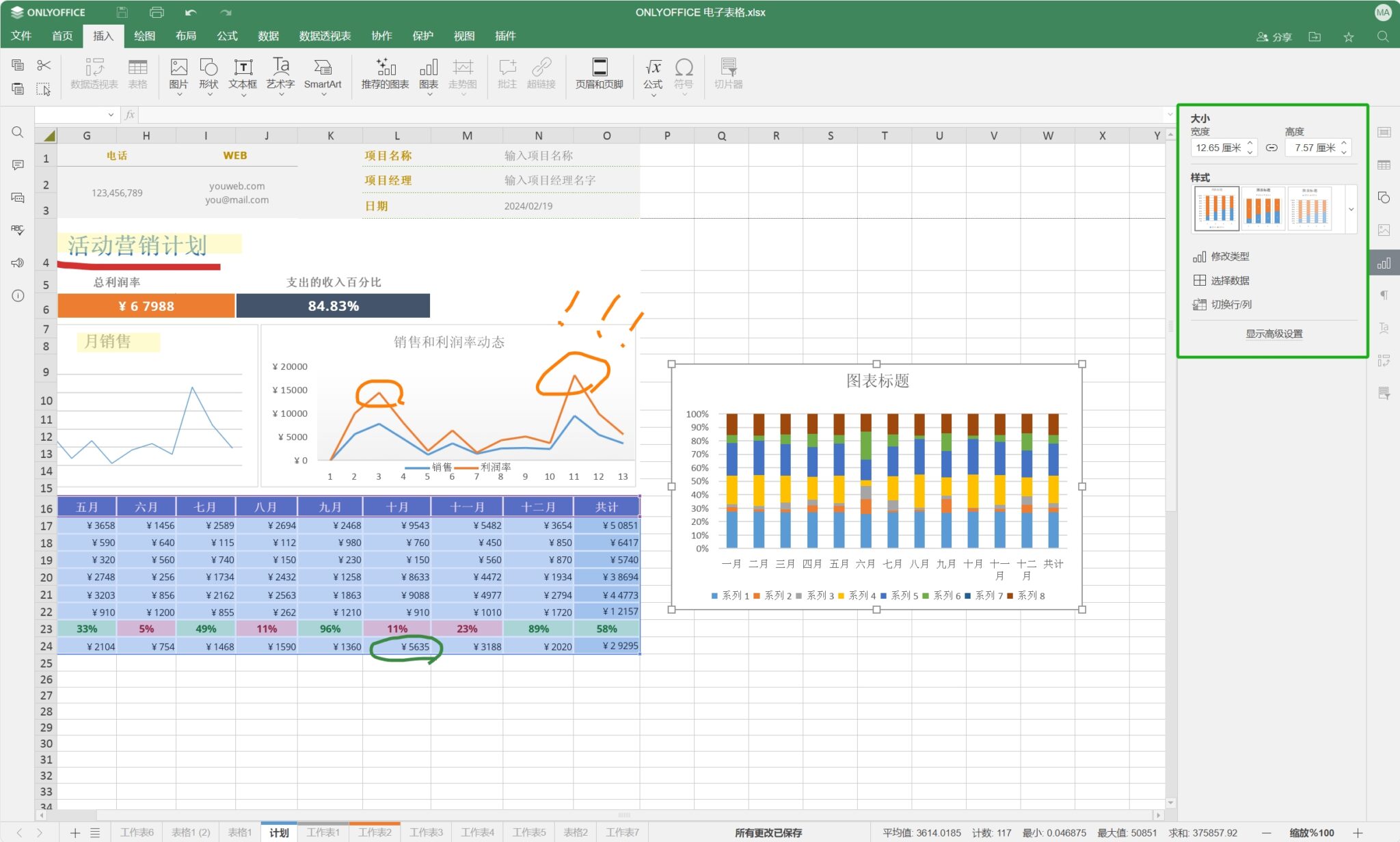Open image settings in right sidebar
This screenshot has width=1400, height=842.
1384,230
